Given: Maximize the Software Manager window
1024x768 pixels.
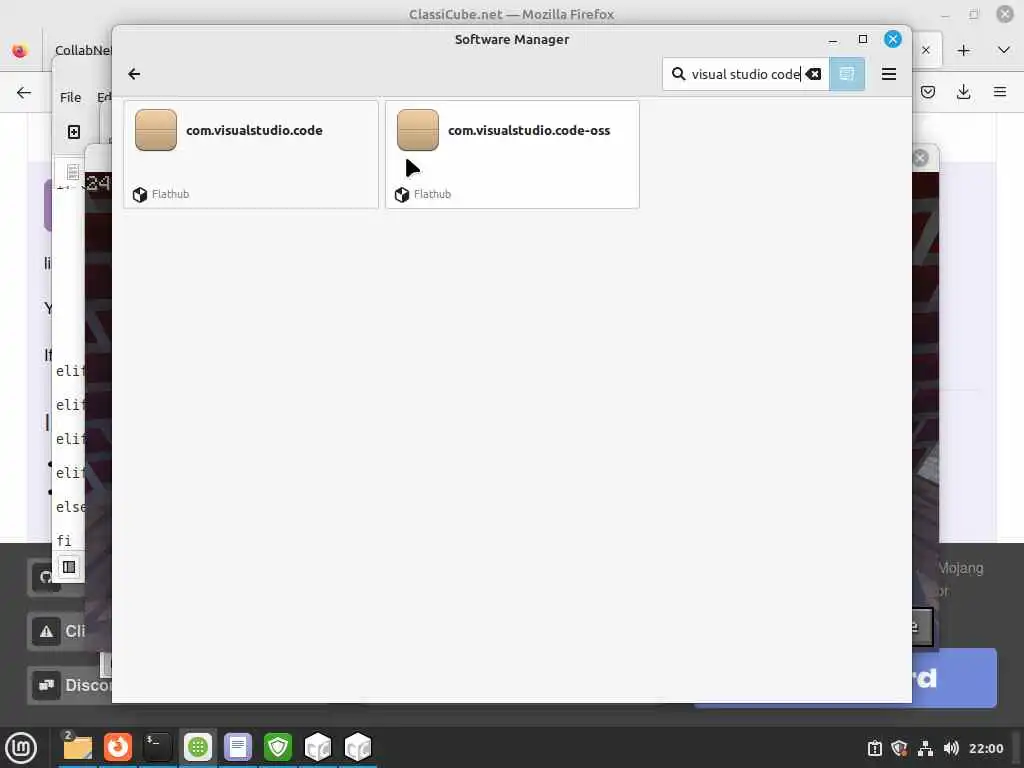Looking at the screenshot, I should (863, 39).
